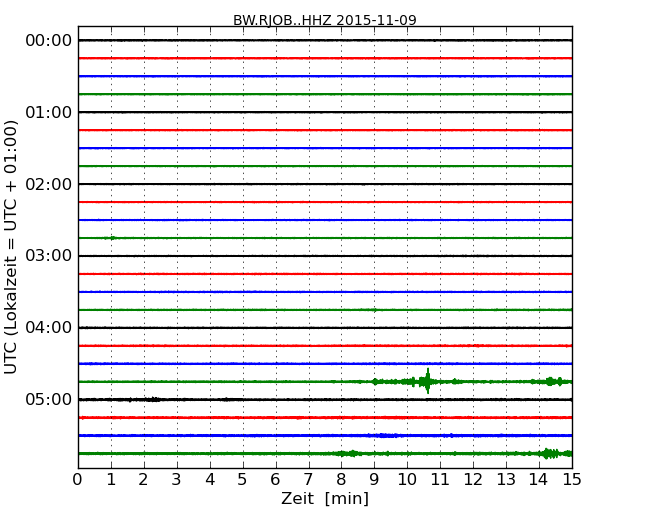Click the x-axis tick label 6

(x=275, y=480)
